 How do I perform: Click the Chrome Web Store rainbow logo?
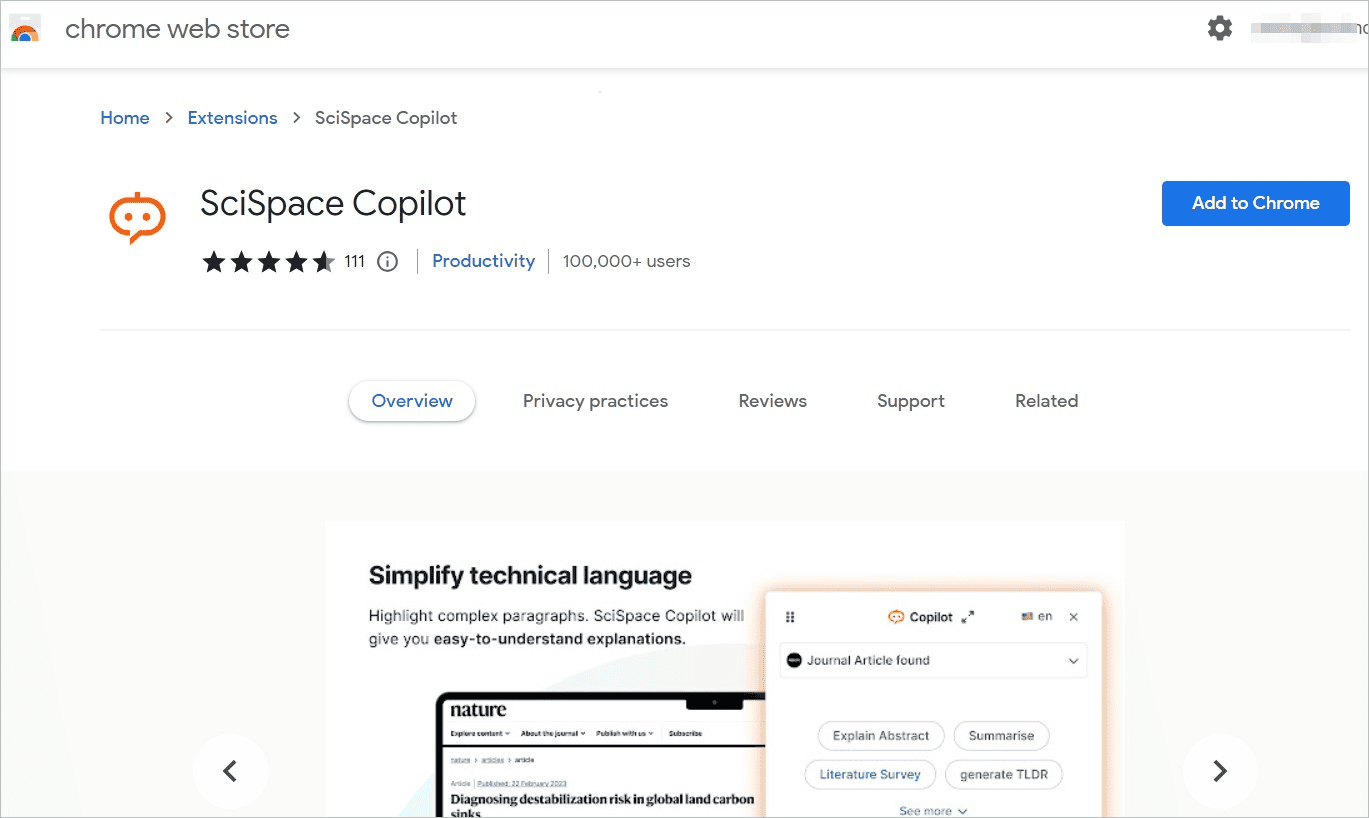click(25, 29)
